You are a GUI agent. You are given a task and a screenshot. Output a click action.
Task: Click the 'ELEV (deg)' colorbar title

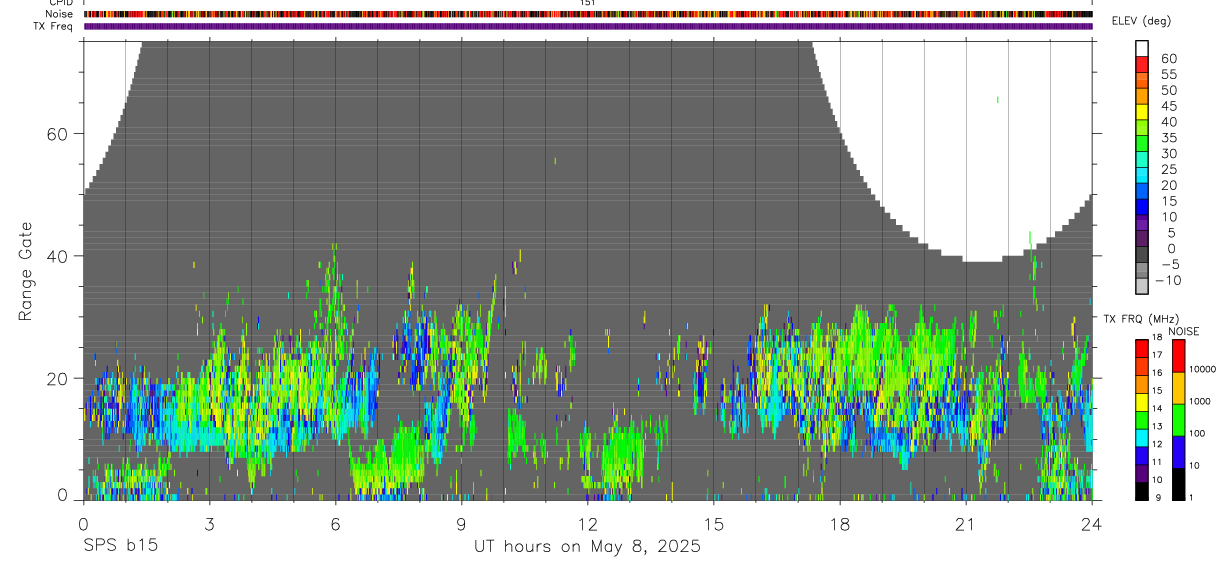(1141, 21)
